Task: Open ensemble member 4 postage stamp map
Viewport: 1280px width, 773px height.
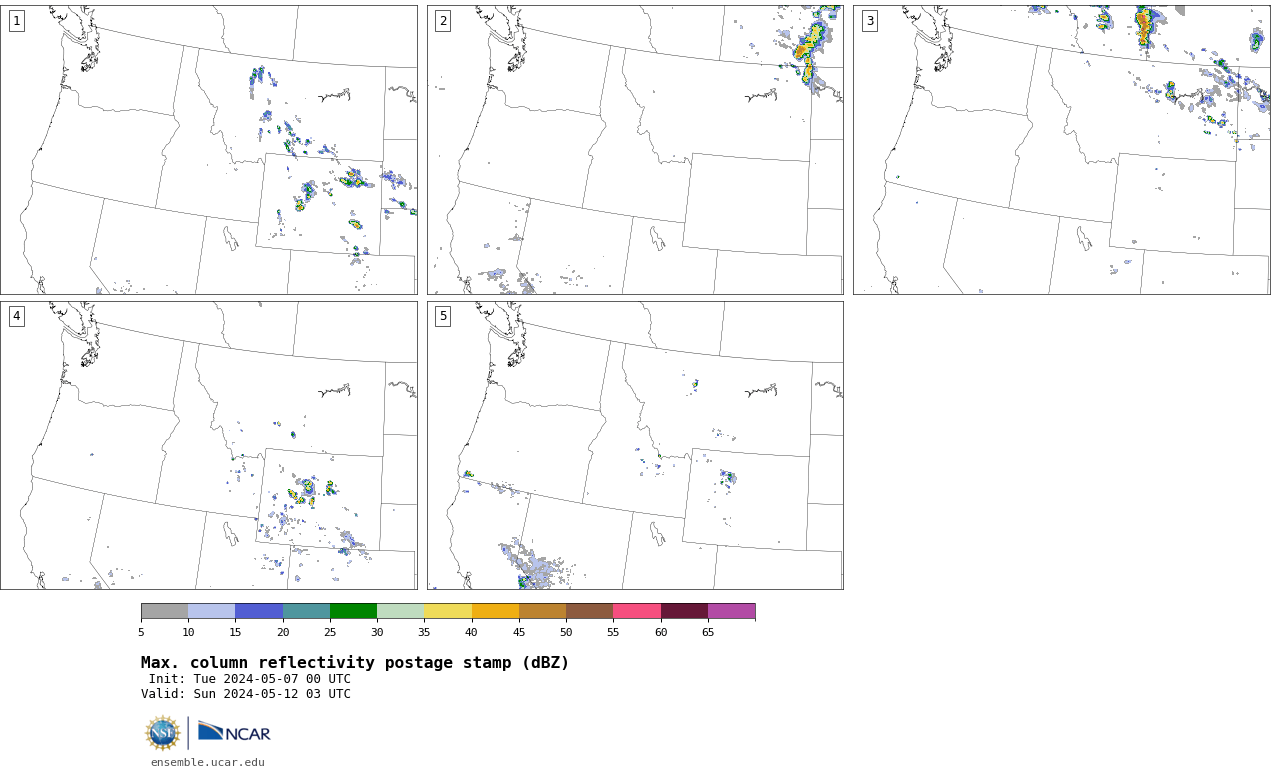Action: tap(209, 445)
